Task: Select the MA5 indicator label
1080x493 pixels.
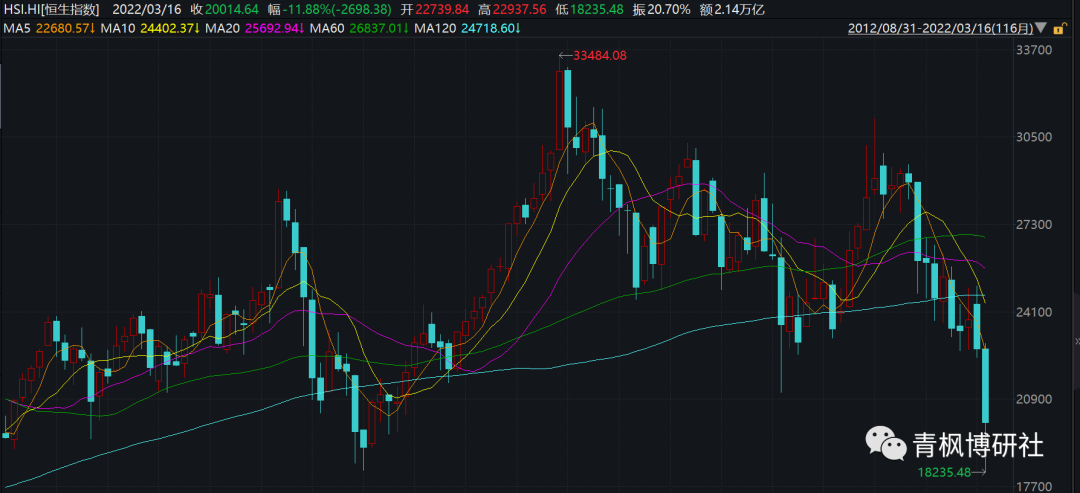Action: point(16,28)
